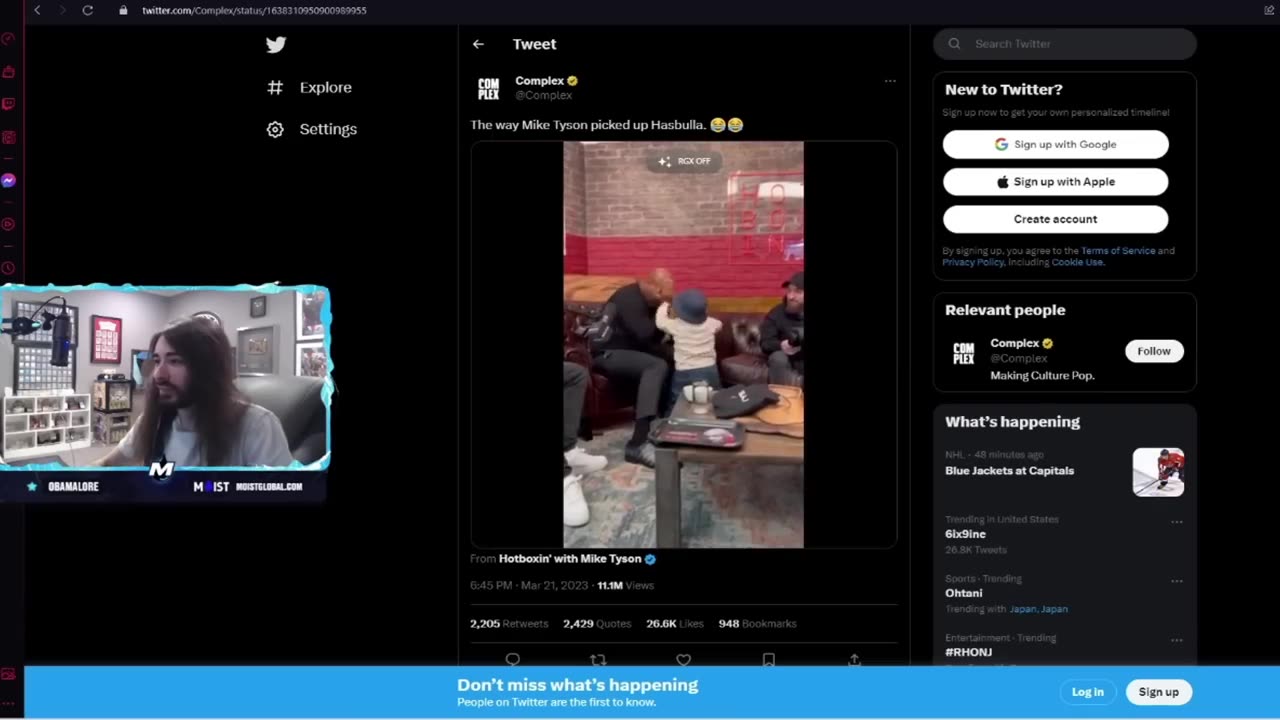Click the share icon under the tweet
Viewport: 1280px width, 720px height.
click(x=854, y=659)
